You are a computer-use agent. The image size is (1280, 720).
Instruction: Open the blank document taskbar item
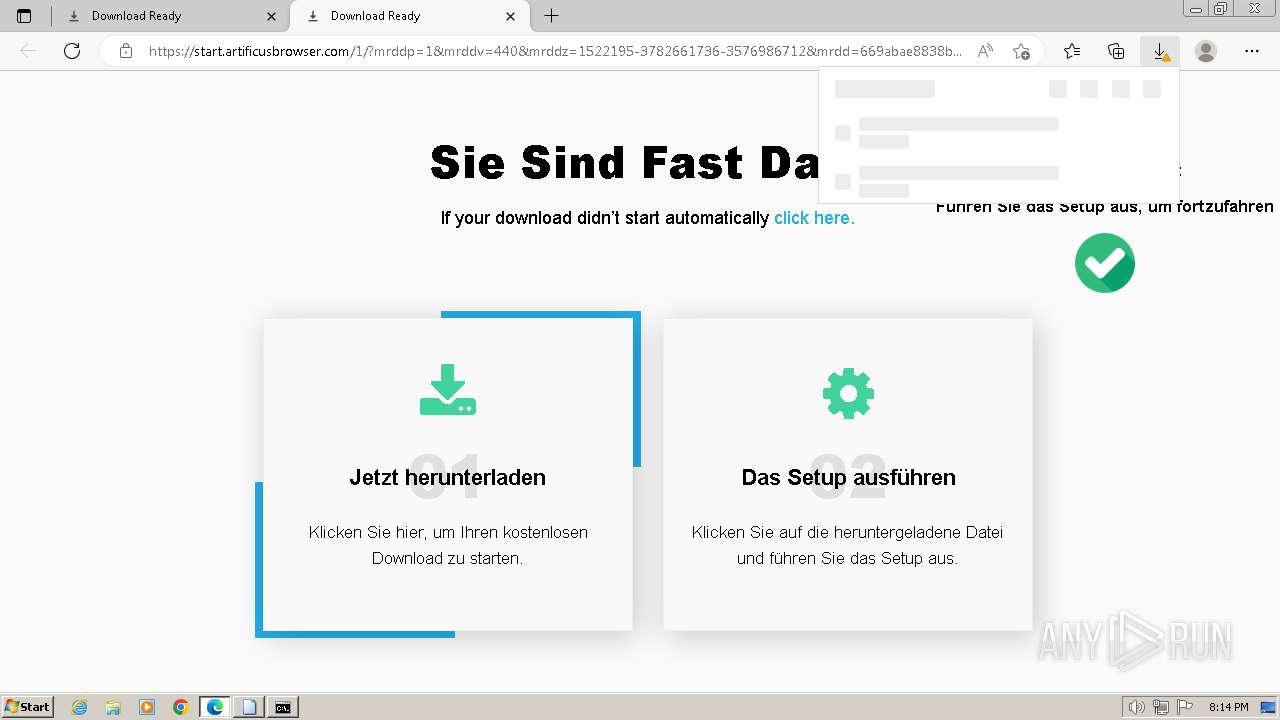pyautogui.click(x=249, y=707)
